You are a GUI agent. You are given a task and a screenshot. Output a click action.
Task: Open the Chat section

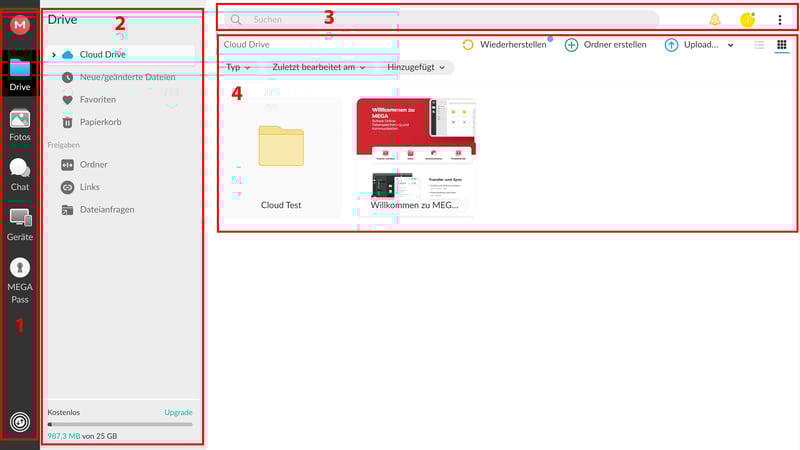(x=20, y=175)
